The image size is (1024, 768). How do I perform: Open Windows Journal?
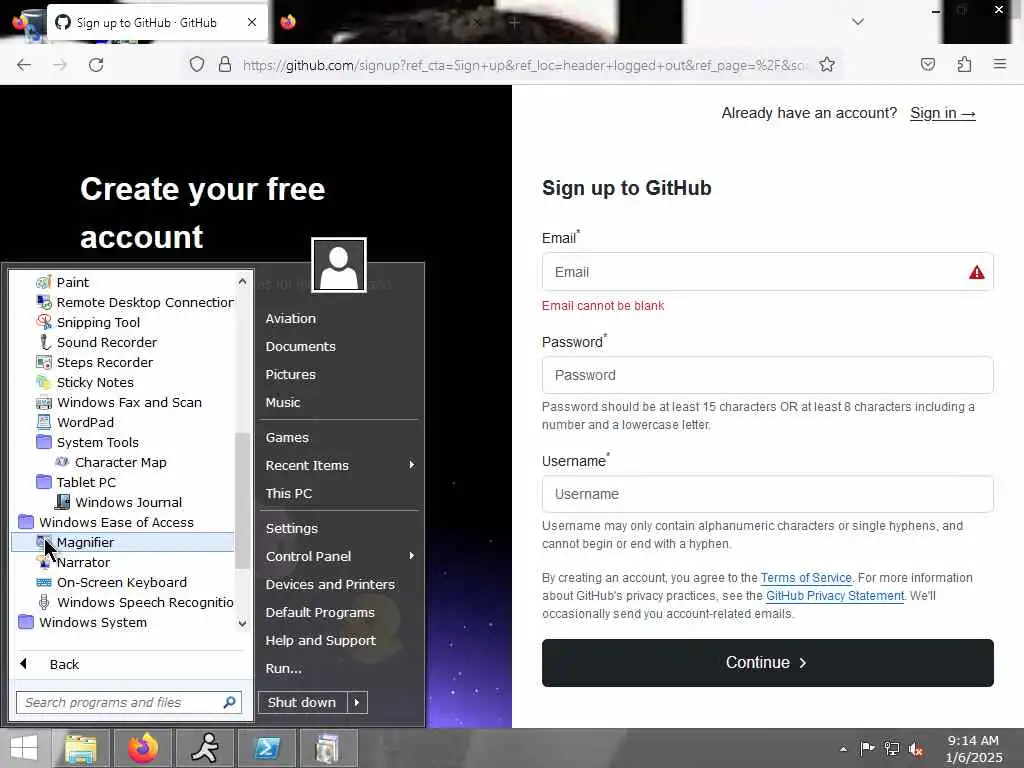coord(118,502)
